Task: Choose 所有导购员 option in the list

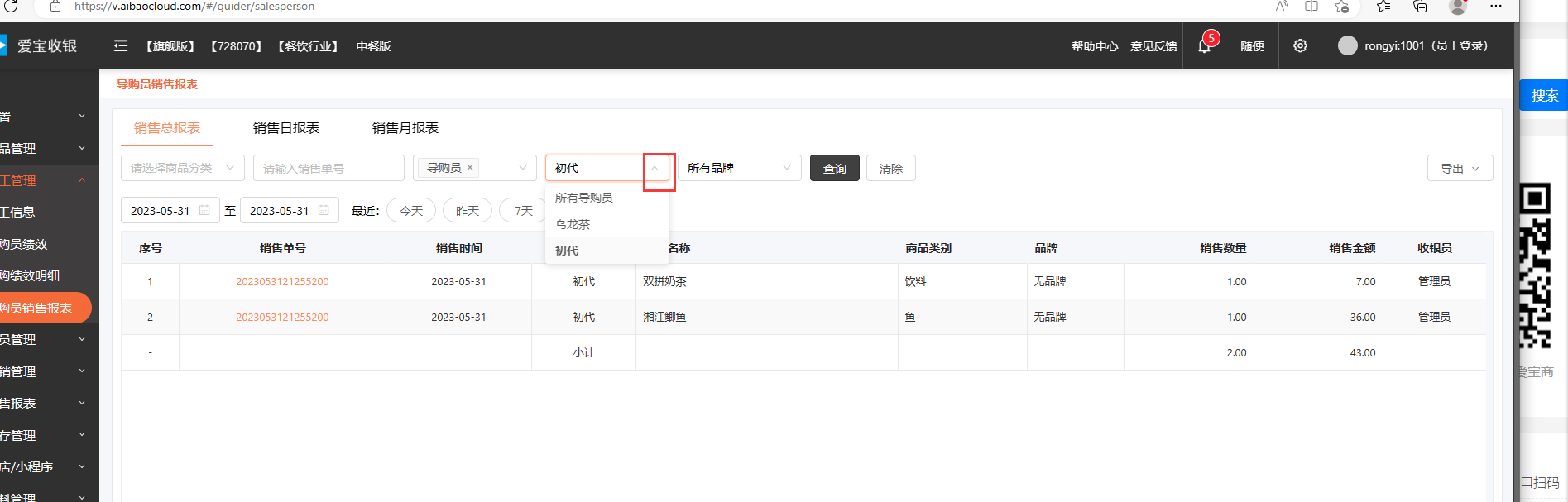Action: pos(584,198)
